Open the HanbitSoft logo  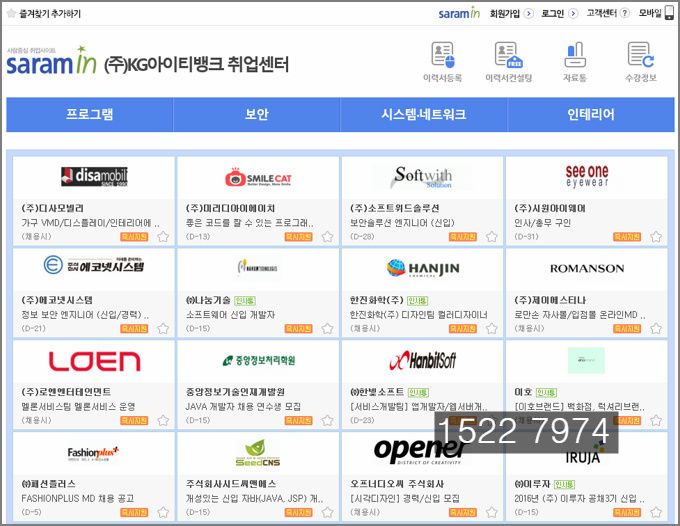click(423, 360)
